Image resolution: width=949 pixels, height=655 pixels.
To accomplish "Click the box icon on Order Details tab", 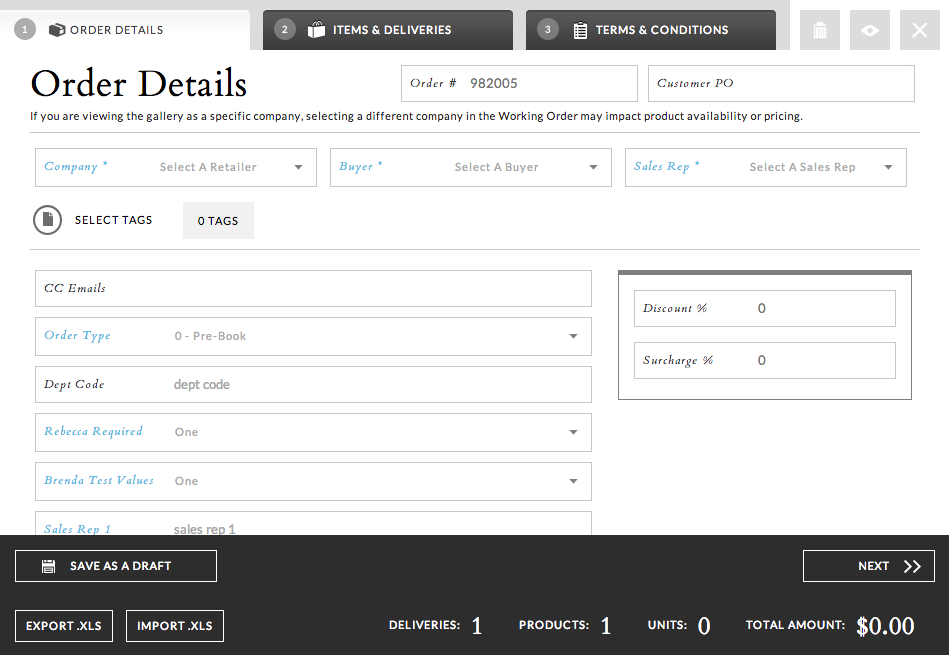I will click(x=57, y=30).
